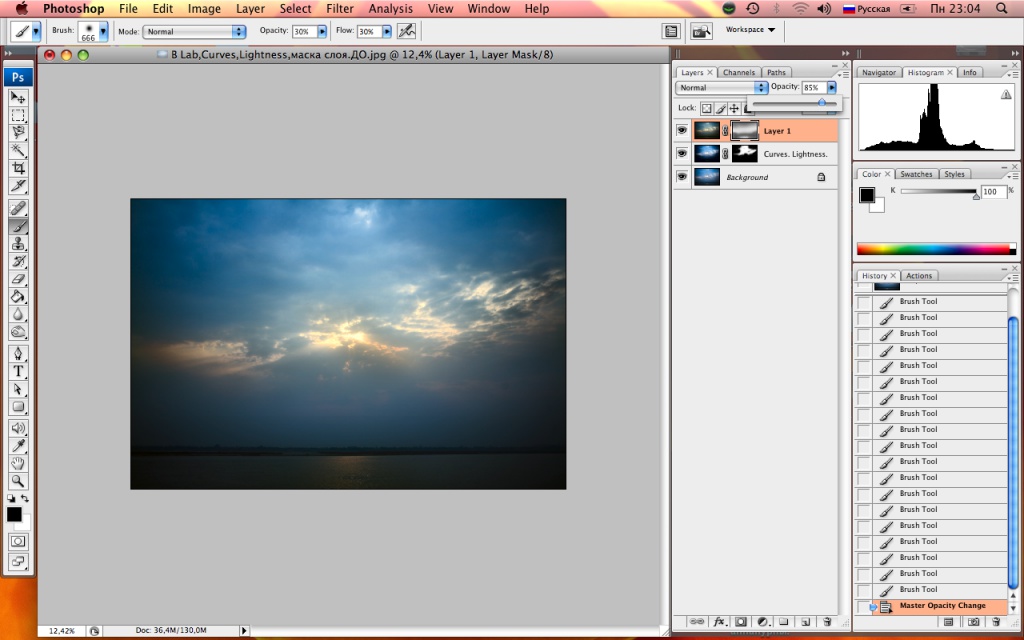Select Master Opacity Change history state
Viewport: 1024px width, 640px height.
pyautogui.click(x=942, y=606)
